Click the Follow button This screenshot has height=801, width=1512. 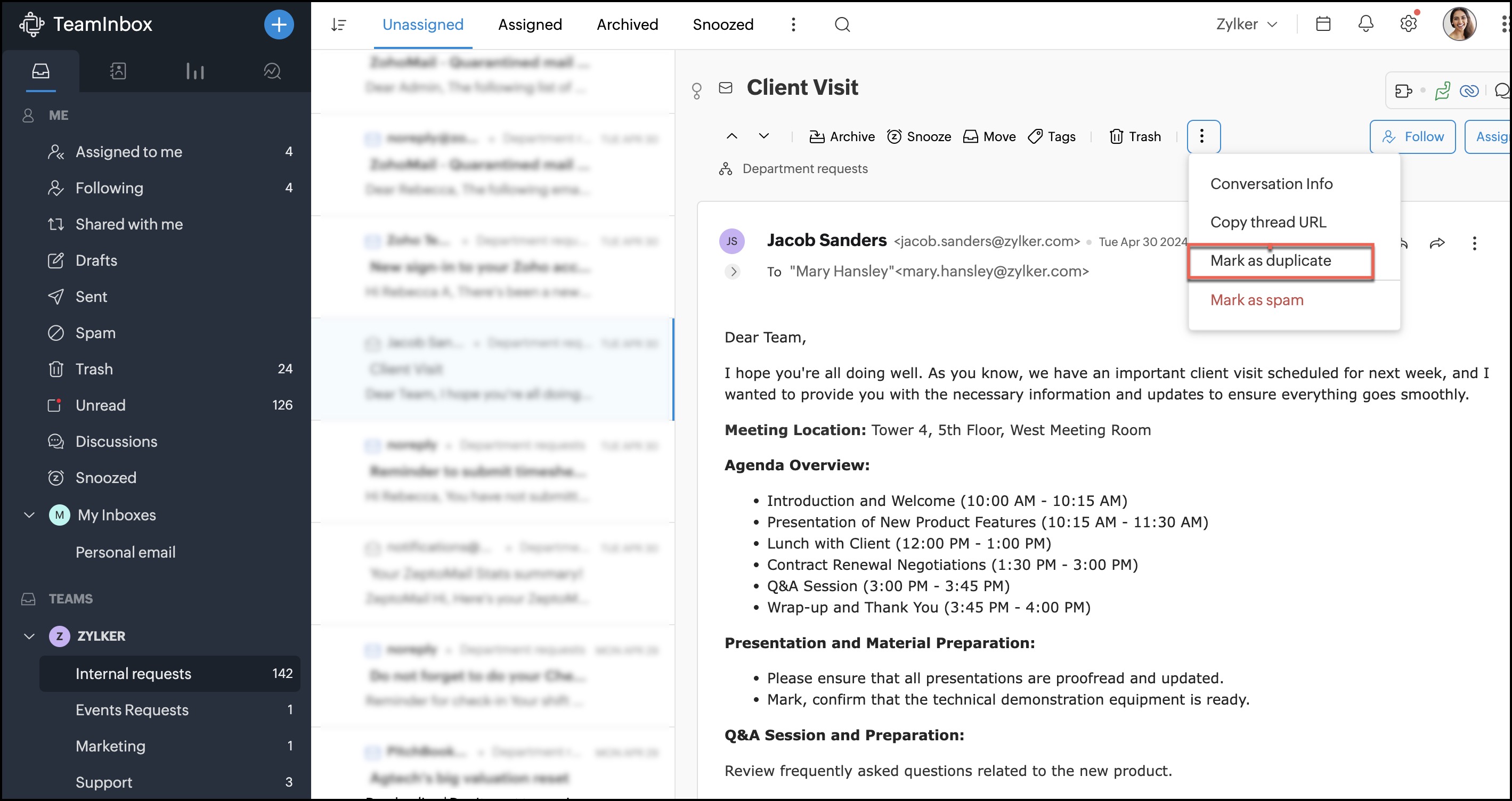[x=1412, y=137]
